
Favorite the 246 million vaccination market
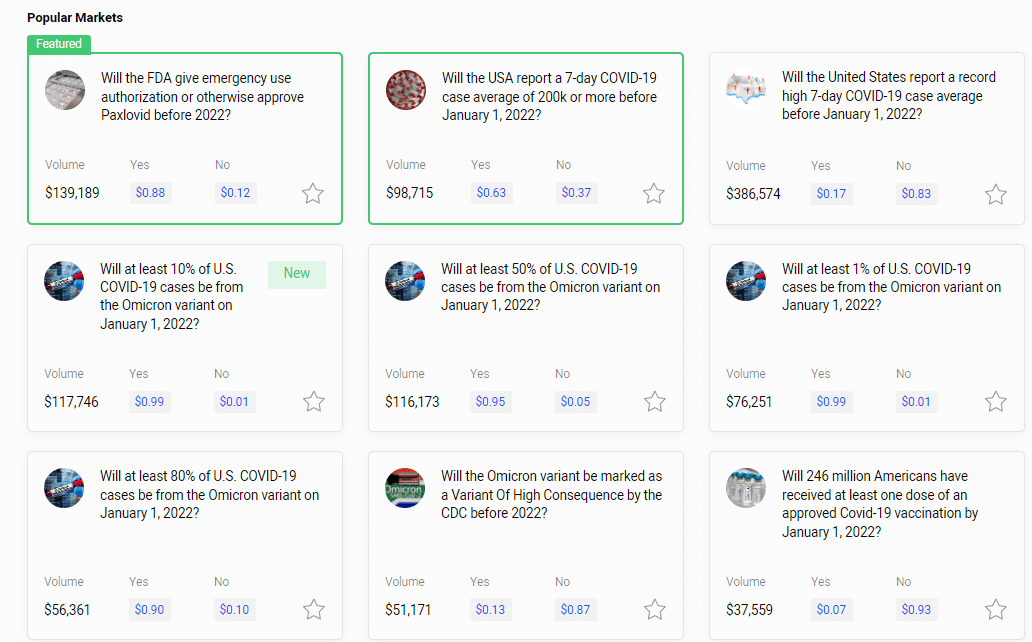pyautogui.click(x=995, y=610)
